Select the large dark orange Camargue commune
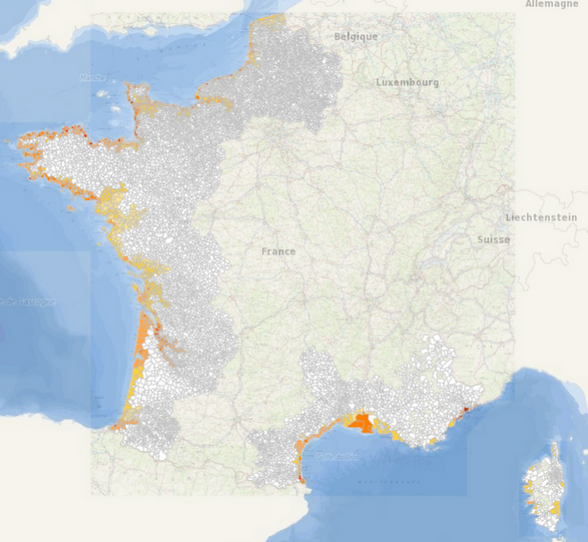The image size is (588, 542). click(360, 423)
